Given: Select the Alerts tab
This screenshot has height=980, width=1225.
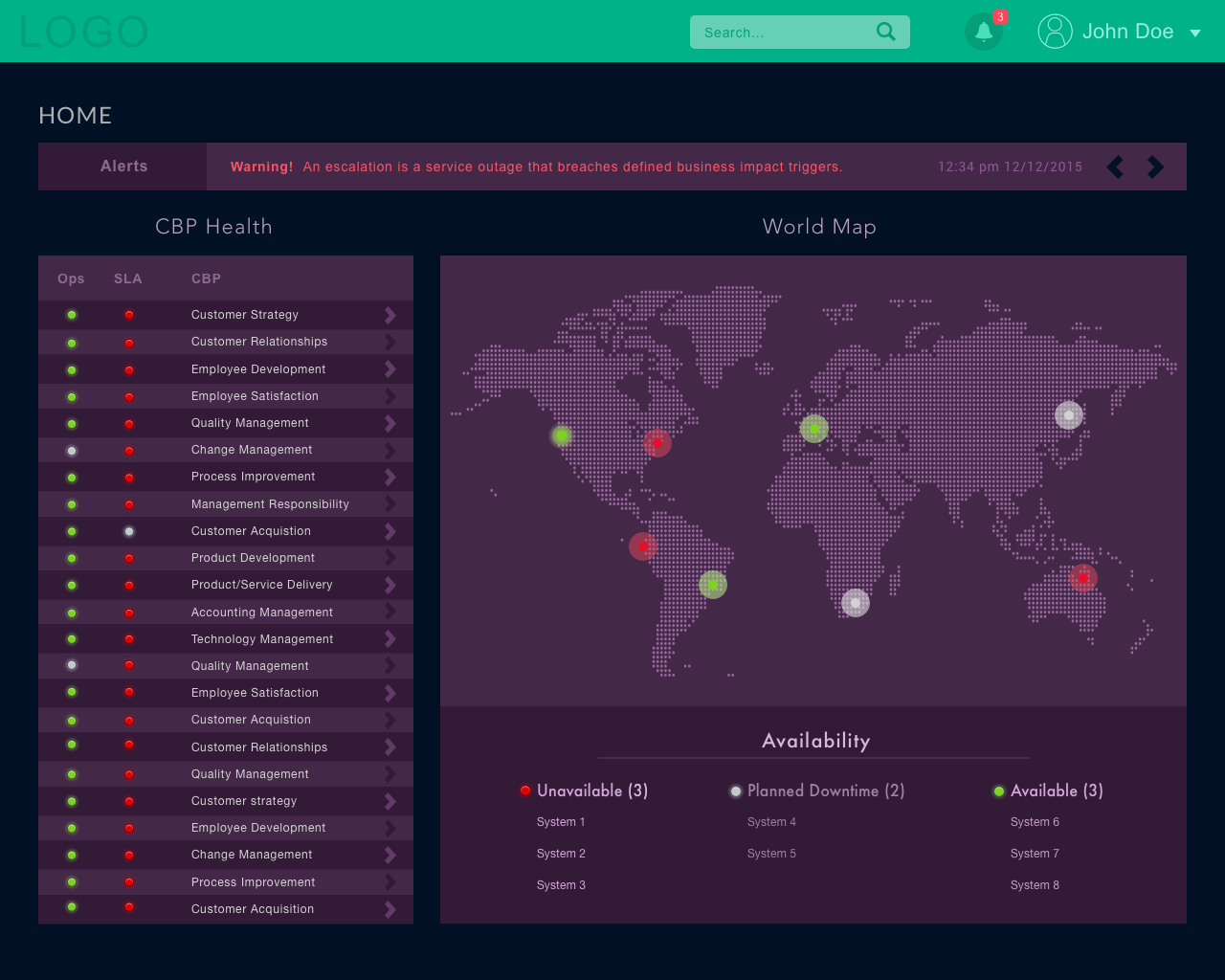Looking at the screenshot, I should (123, 167).
